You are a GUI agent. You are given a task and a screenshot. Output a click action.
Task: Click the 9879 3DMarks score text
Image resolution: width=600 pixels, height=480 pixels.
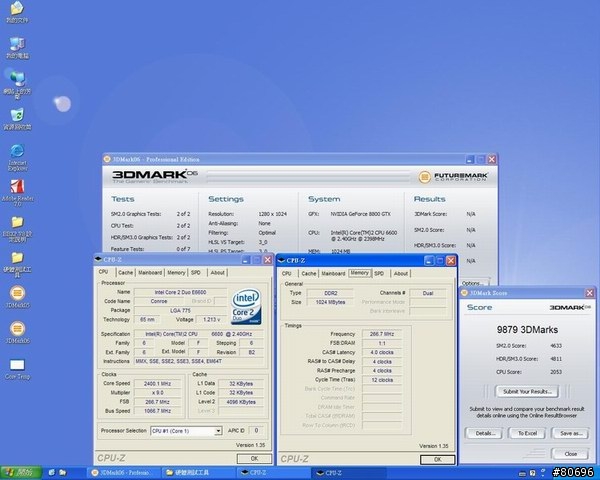pyautogui.click(x=527, y=330)
